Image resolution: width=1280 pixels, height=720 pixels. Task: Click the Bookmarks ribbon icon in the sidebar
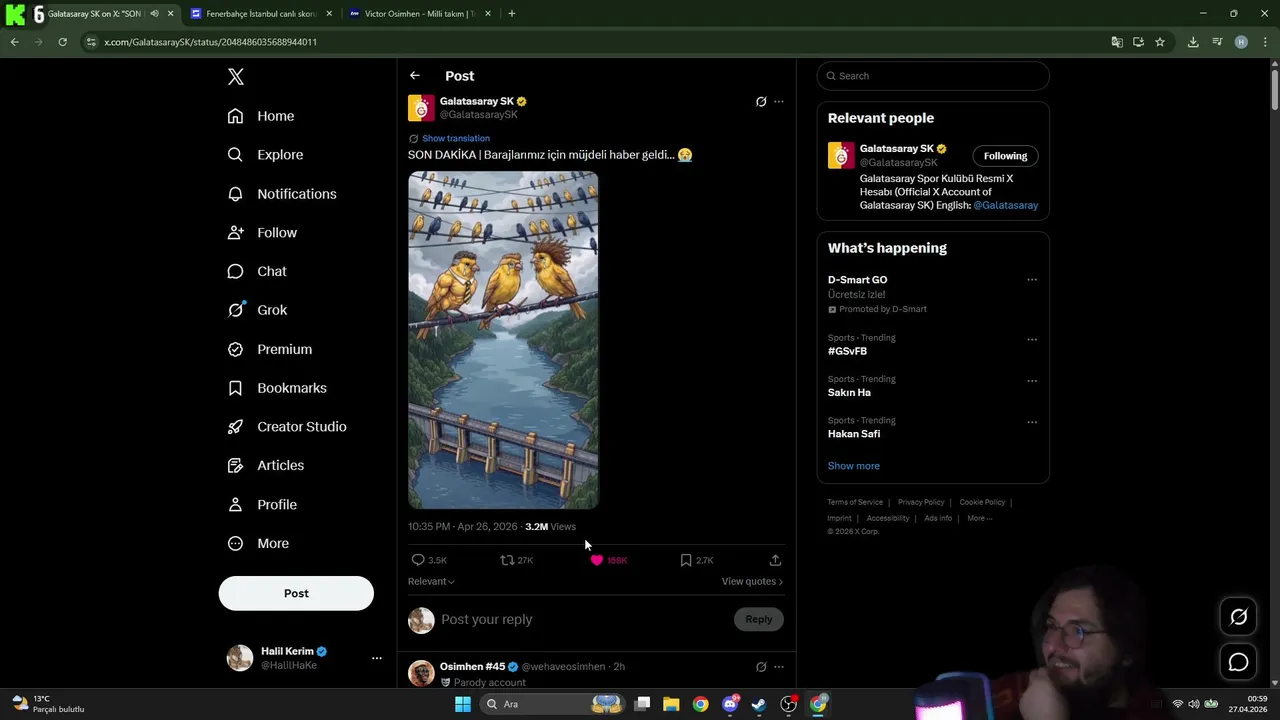click(x=235, y=388)
